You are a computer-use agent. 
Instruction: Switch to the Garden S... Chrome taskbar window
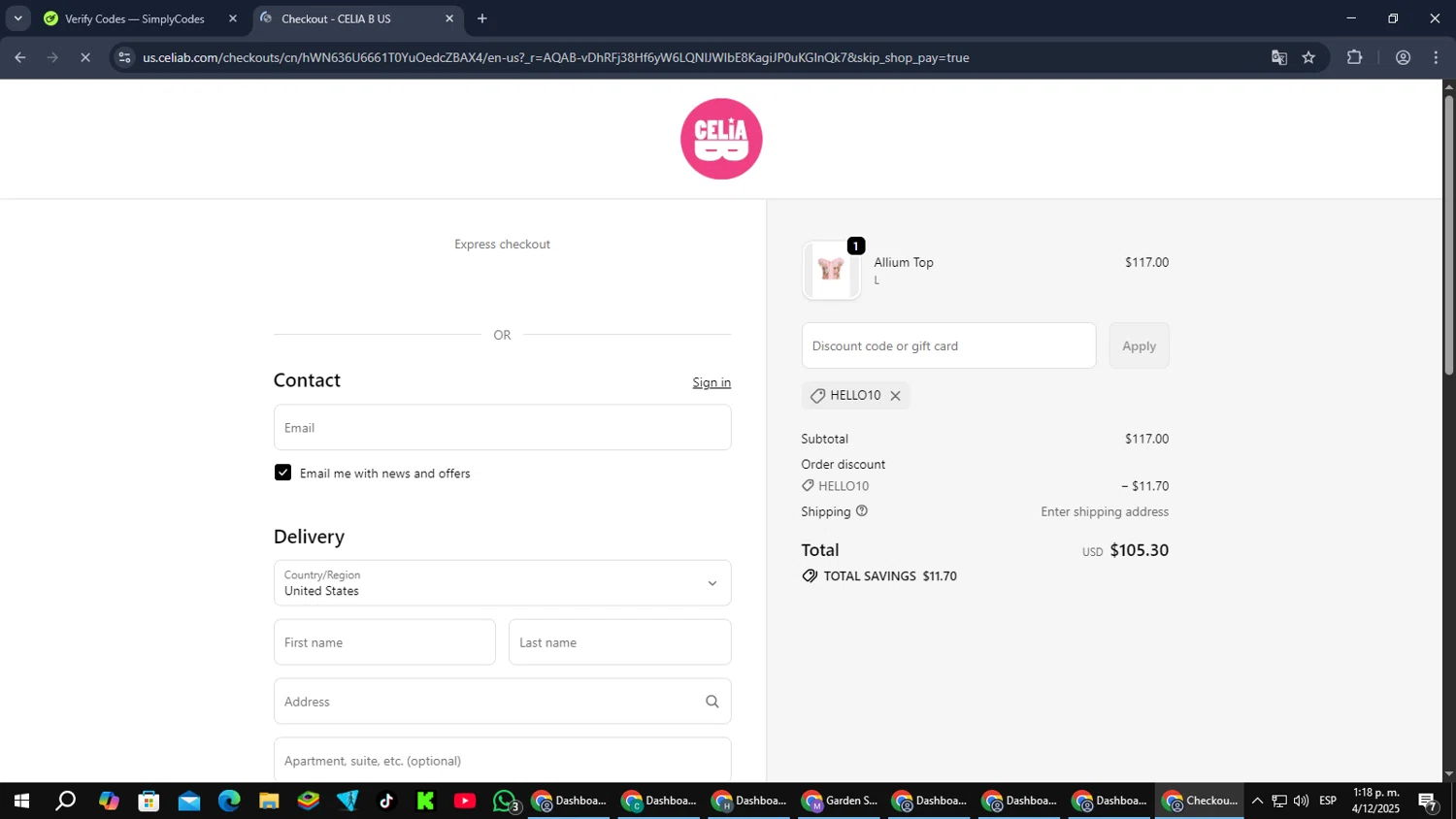[840, 801]
